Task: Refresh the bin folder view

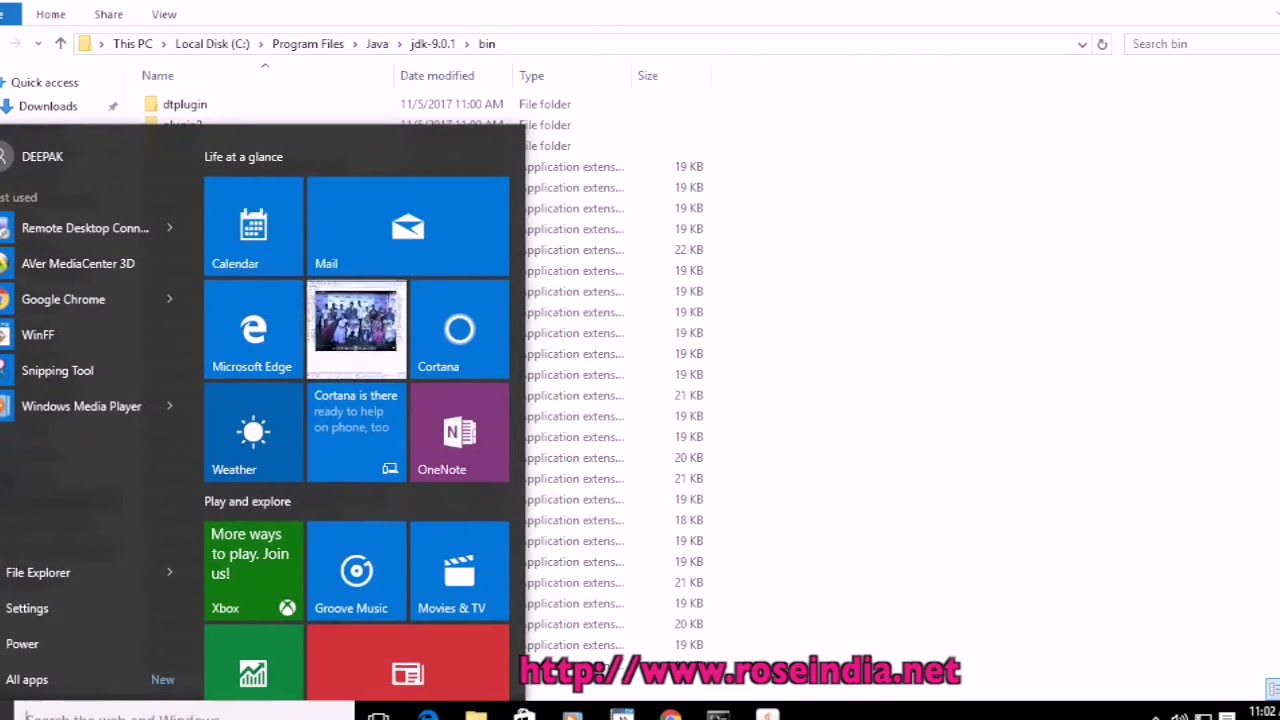Action: coord(1102,44)
